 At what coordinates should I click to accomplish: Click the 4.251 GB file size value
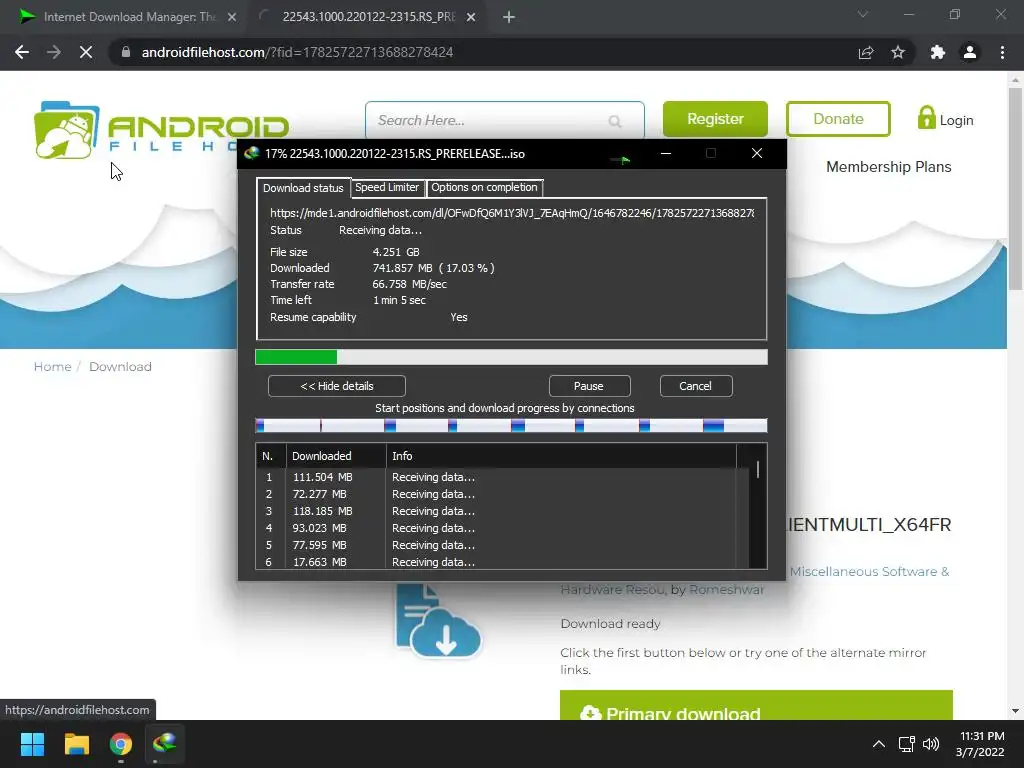tap(396, 252)
